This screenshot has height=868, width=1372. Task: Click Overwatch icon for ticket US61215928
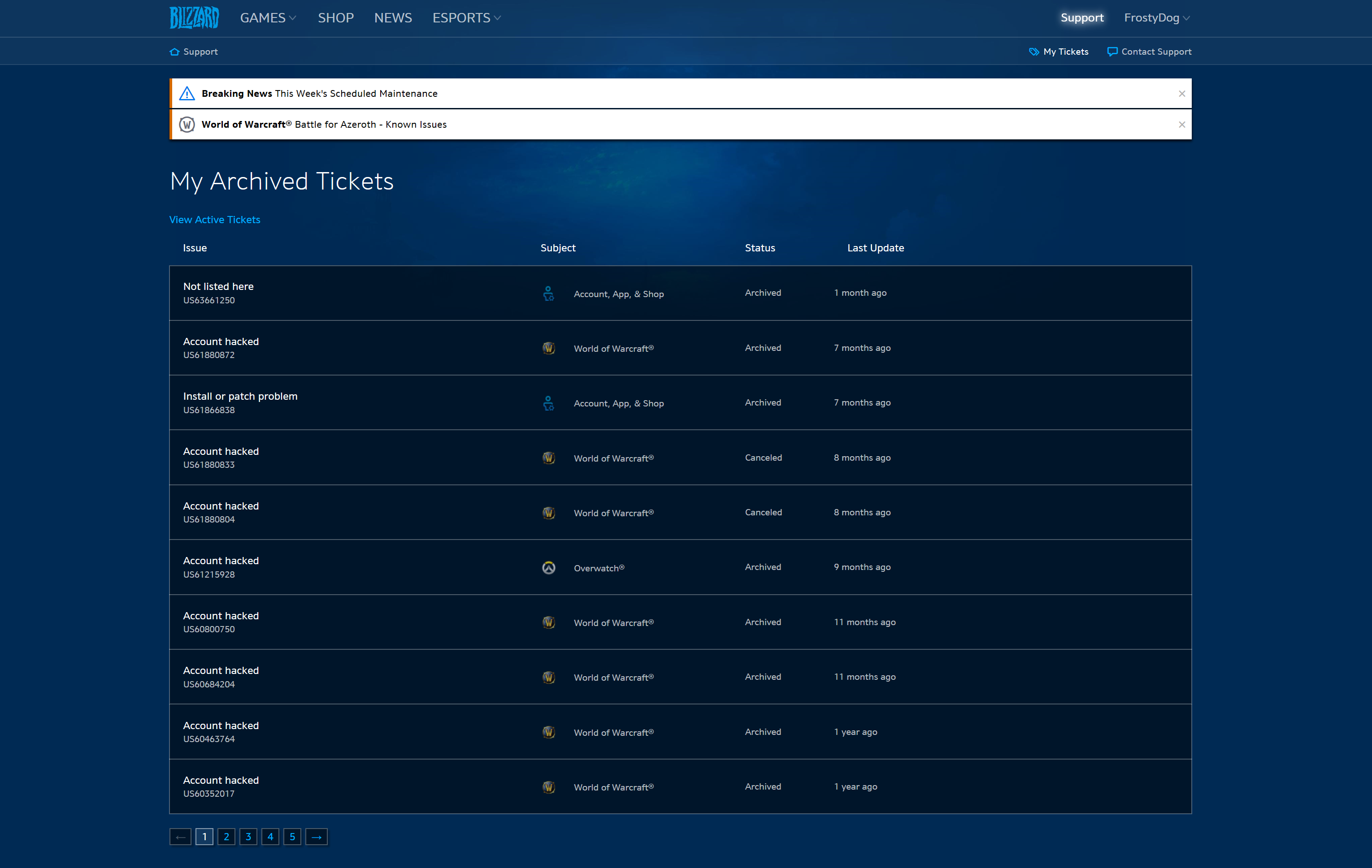click(549, 568)
